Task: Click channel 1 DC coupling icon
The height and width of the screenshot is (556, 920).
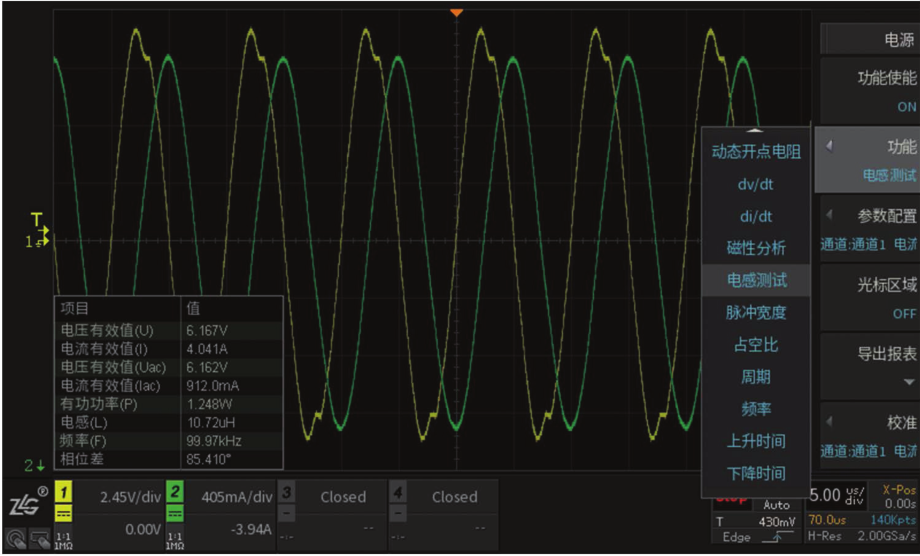Action: pos(63,513)
